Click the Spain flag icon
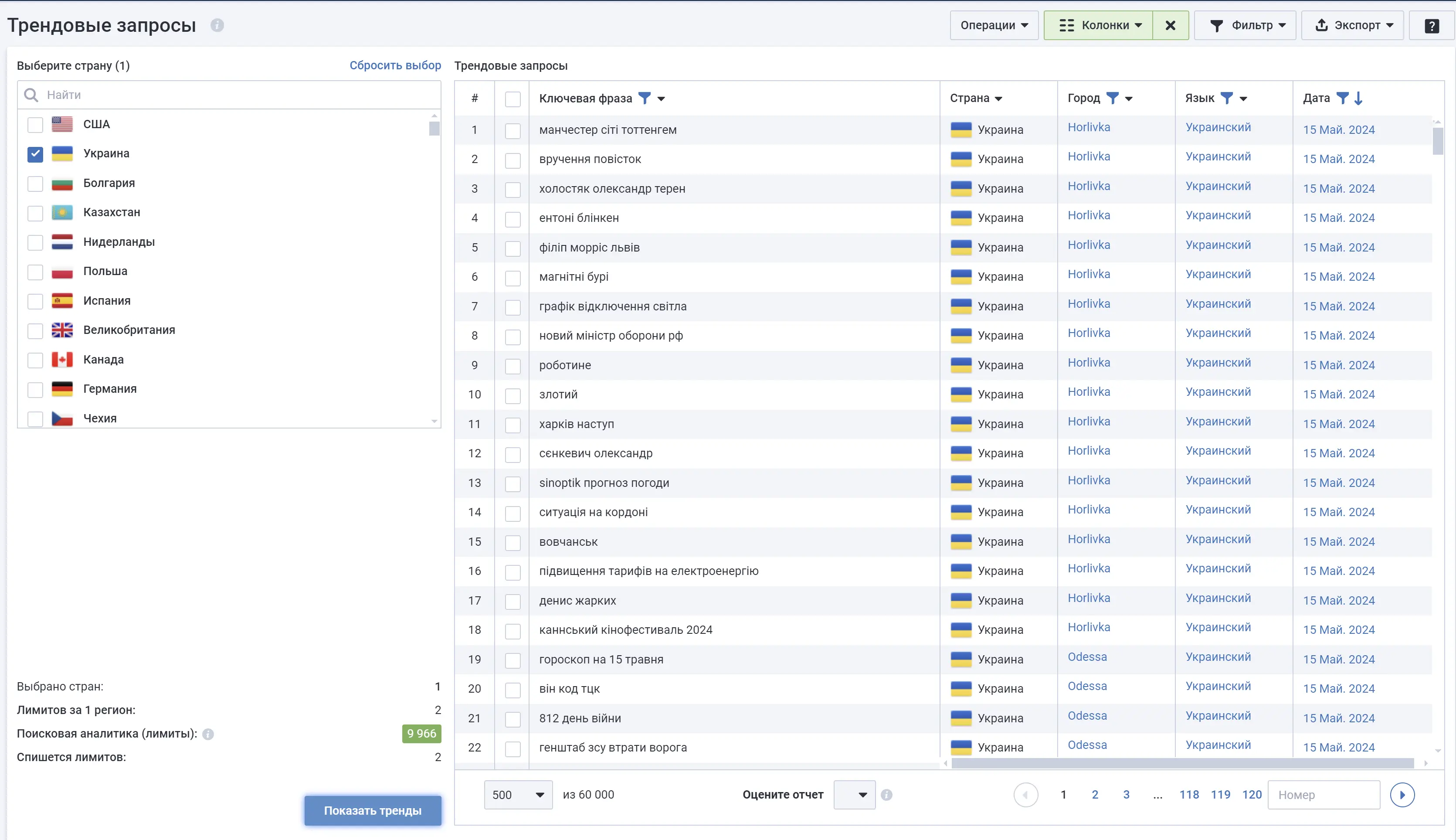 coord(62,301)
